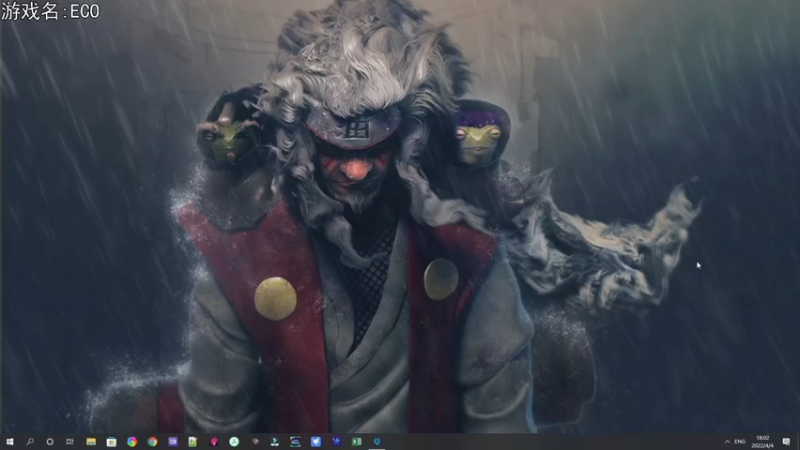Screen dimensions: 800x450
Task: Switch to the active blue circle app
Action: point(377,442)
